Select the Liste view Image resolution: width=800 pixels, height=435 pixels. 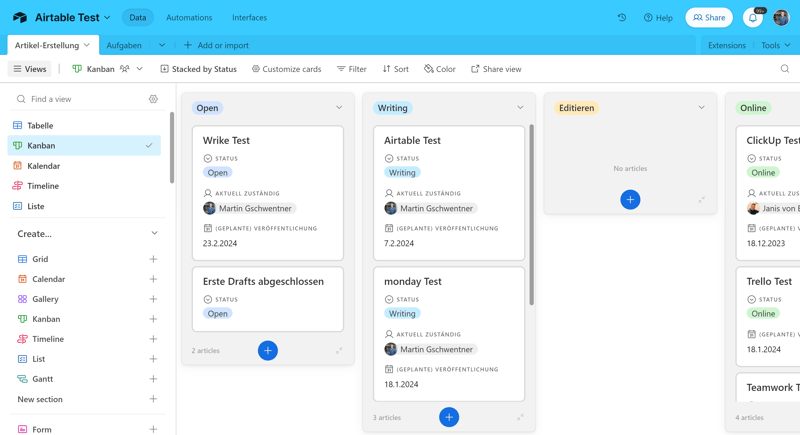[84, 206]
